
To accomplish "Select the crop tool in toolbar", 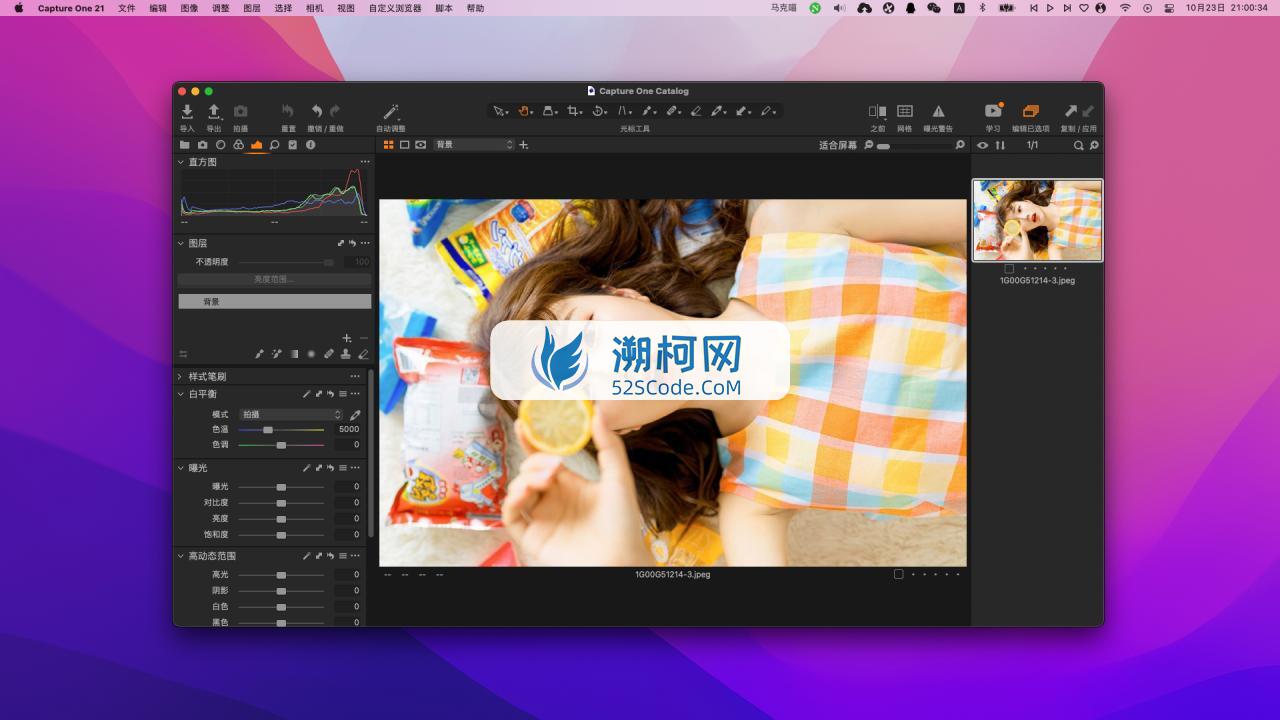I will coord(573,111).
